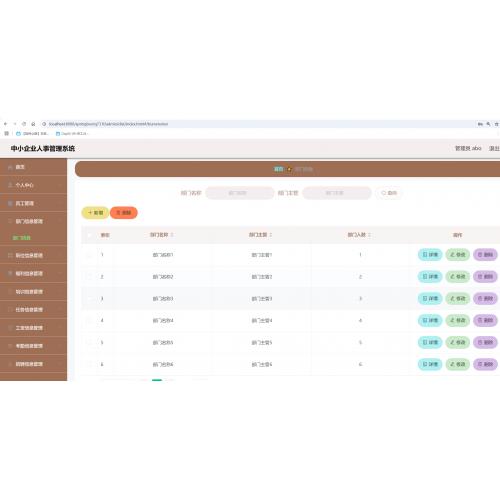The height and width of the screenshot is (500, 500).
Task: Toggle the select-all checkbox in table header
Action: [x=89, y=235]
